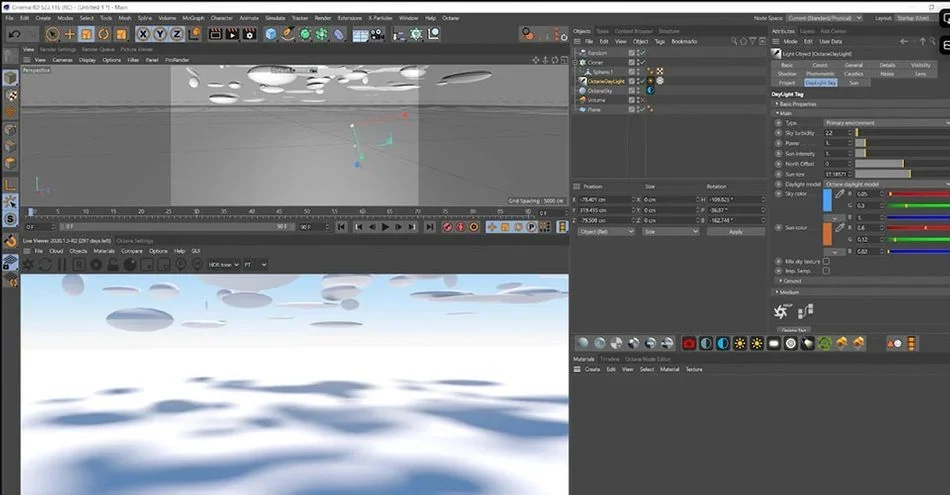Activate the Rotate tool
Screen dimensions: 950x495
coord(104,35)
